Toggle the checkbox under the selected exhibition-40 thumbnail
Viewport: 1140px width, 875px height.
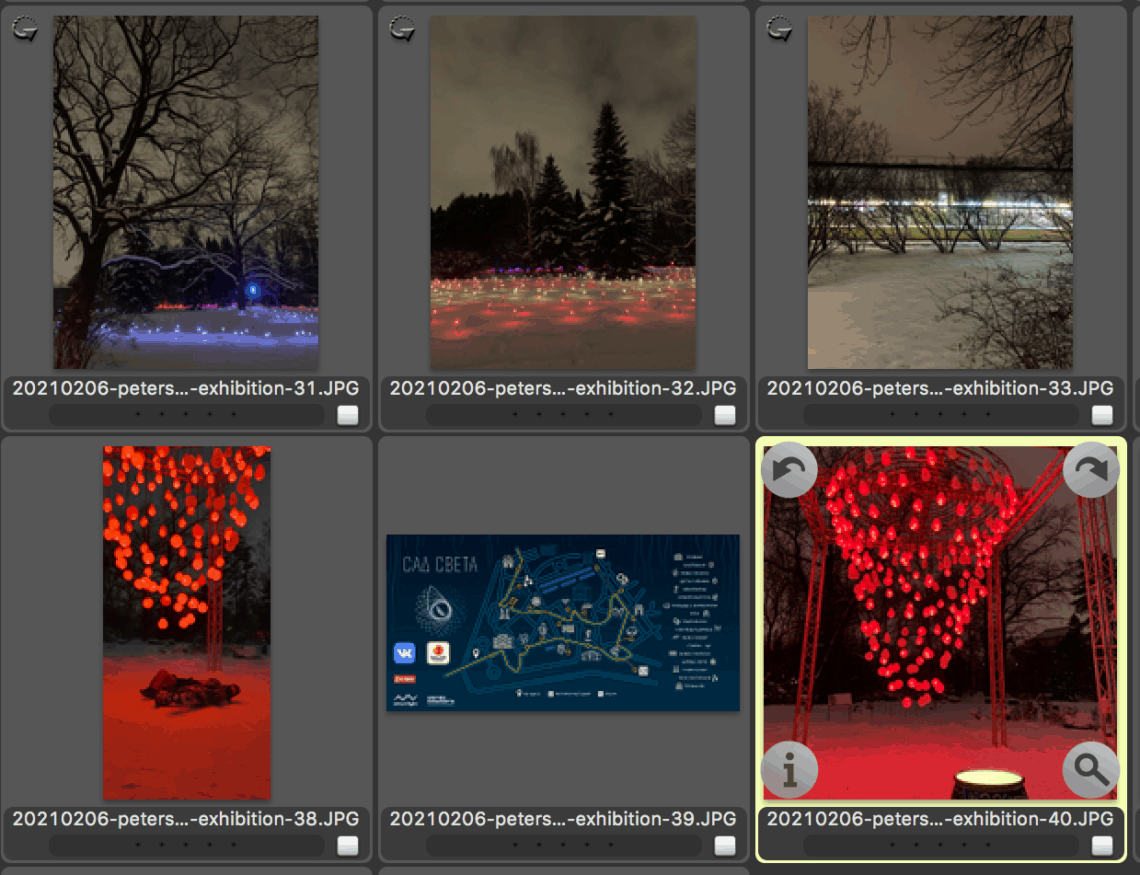click(1102, 844)
